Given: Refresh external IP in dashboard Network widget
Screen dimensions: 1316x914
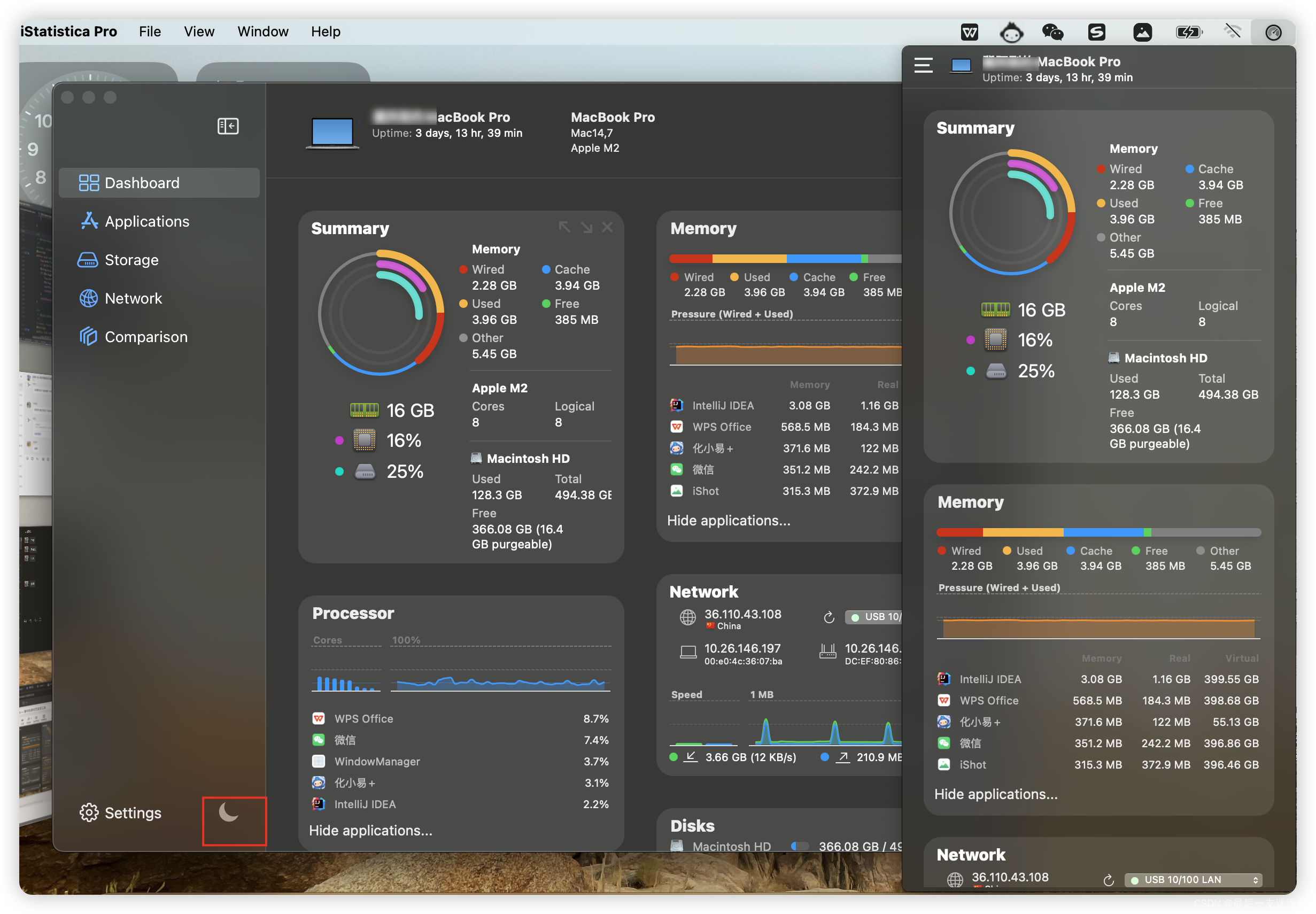Looking at the screenshot, I should [828, 617].
